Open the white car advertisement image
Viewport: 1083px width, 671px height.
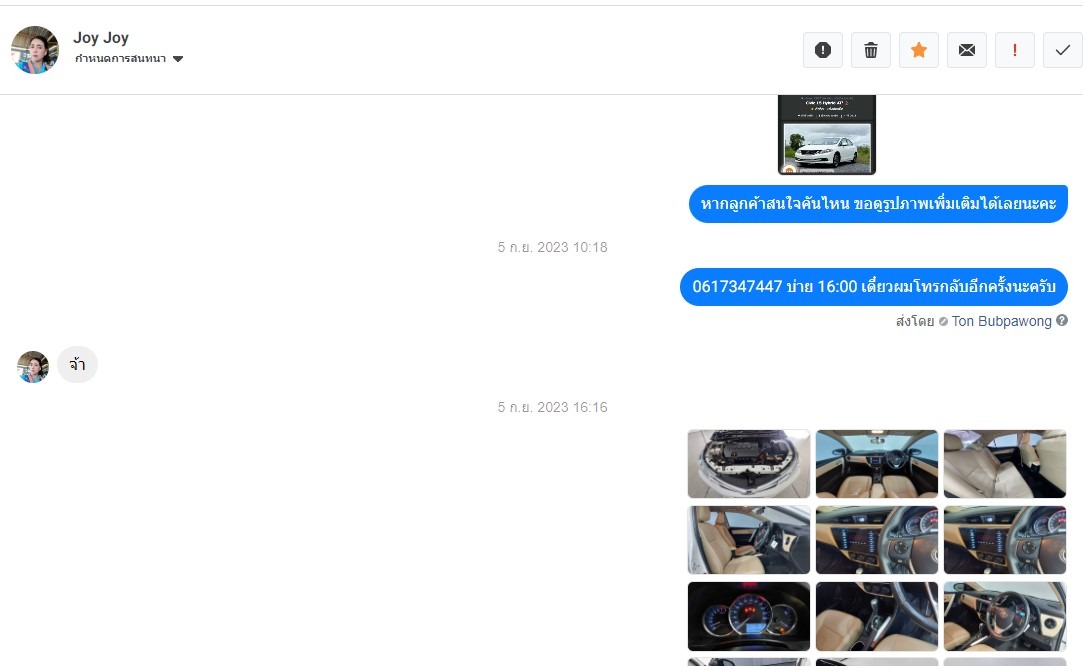(827, 135)
